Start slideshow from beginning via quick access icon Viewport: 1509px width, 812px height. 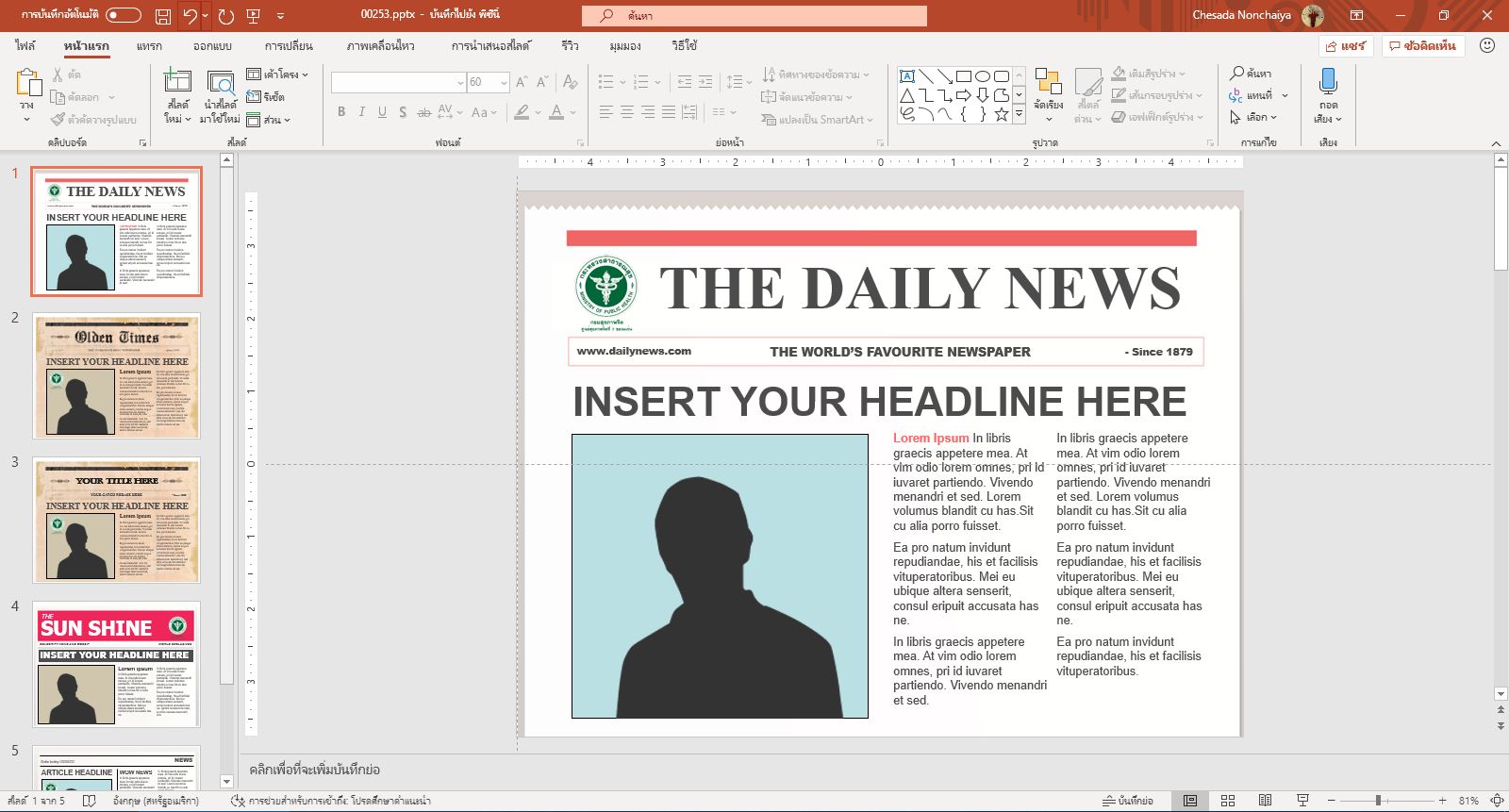click(253, 16)
